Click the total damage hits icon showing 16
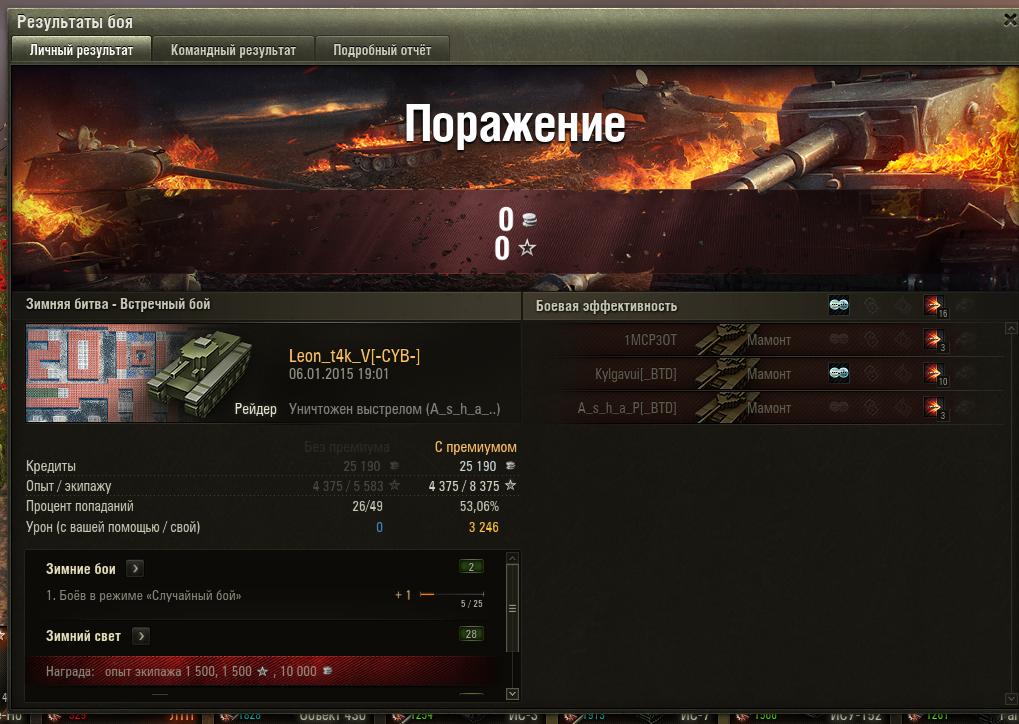Viewport: 1019px width, 724px height. [935, 305]
